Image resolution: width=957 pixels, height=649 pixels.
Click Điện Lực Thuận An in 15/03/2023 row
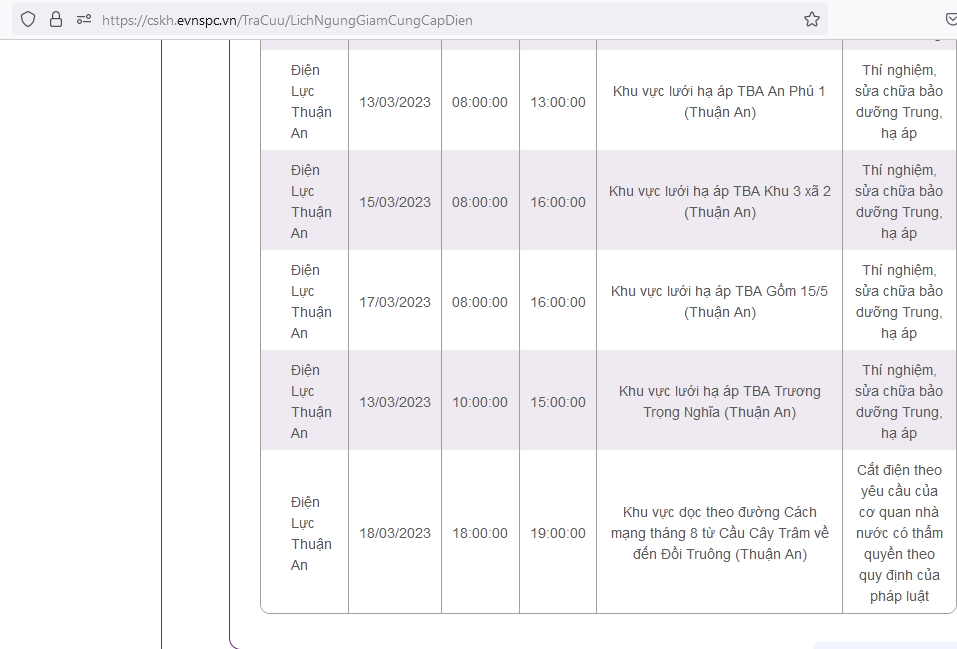(x=311, y=202)
